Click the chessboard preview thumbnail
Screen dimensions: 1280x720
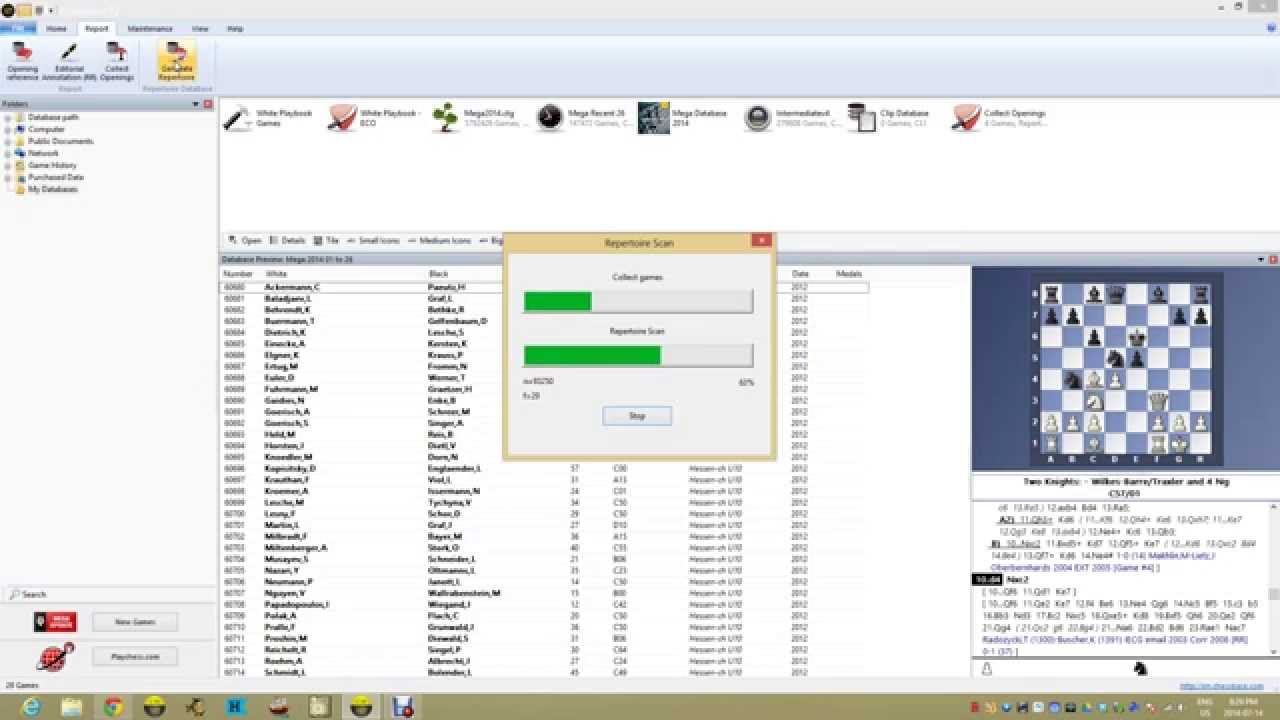pos(1125,369)
